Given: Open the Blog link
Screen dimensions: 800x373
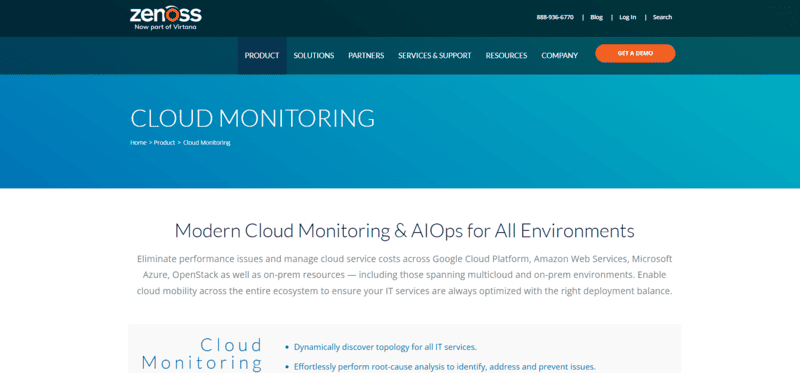Looking at the screenshot, I should pos(596,17).
